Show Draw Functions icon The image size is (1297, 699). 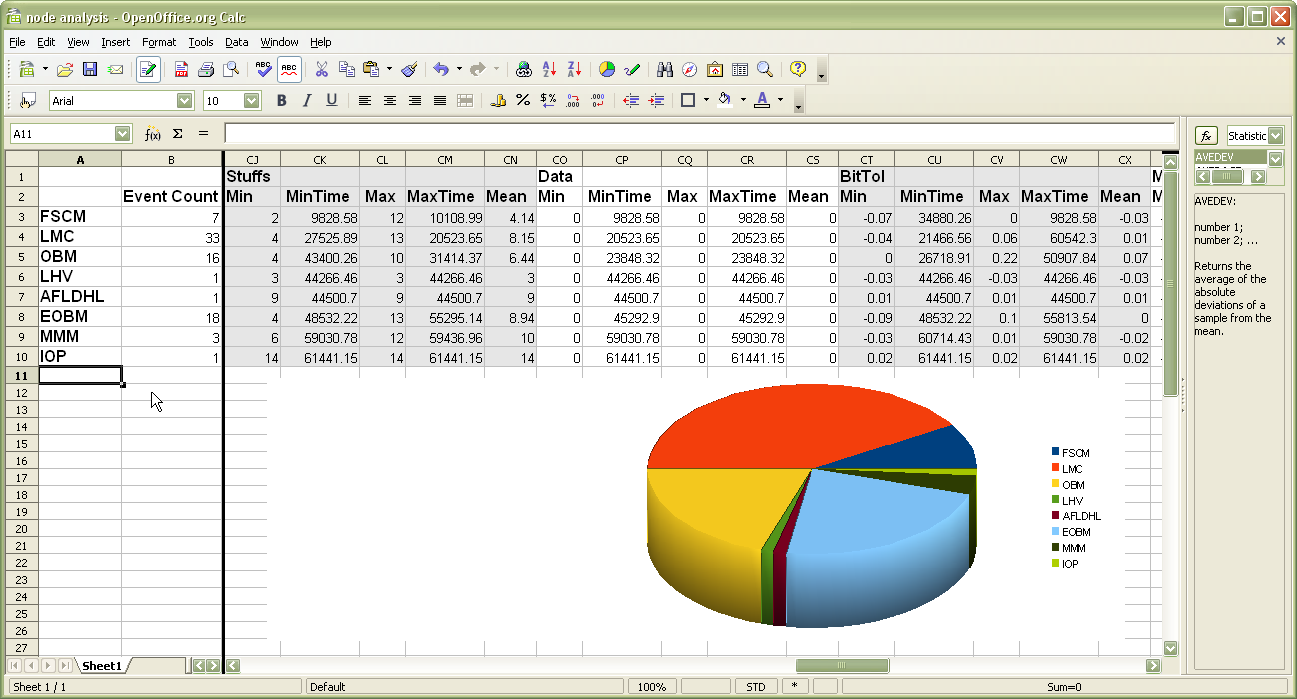click(x=632, y=69)
